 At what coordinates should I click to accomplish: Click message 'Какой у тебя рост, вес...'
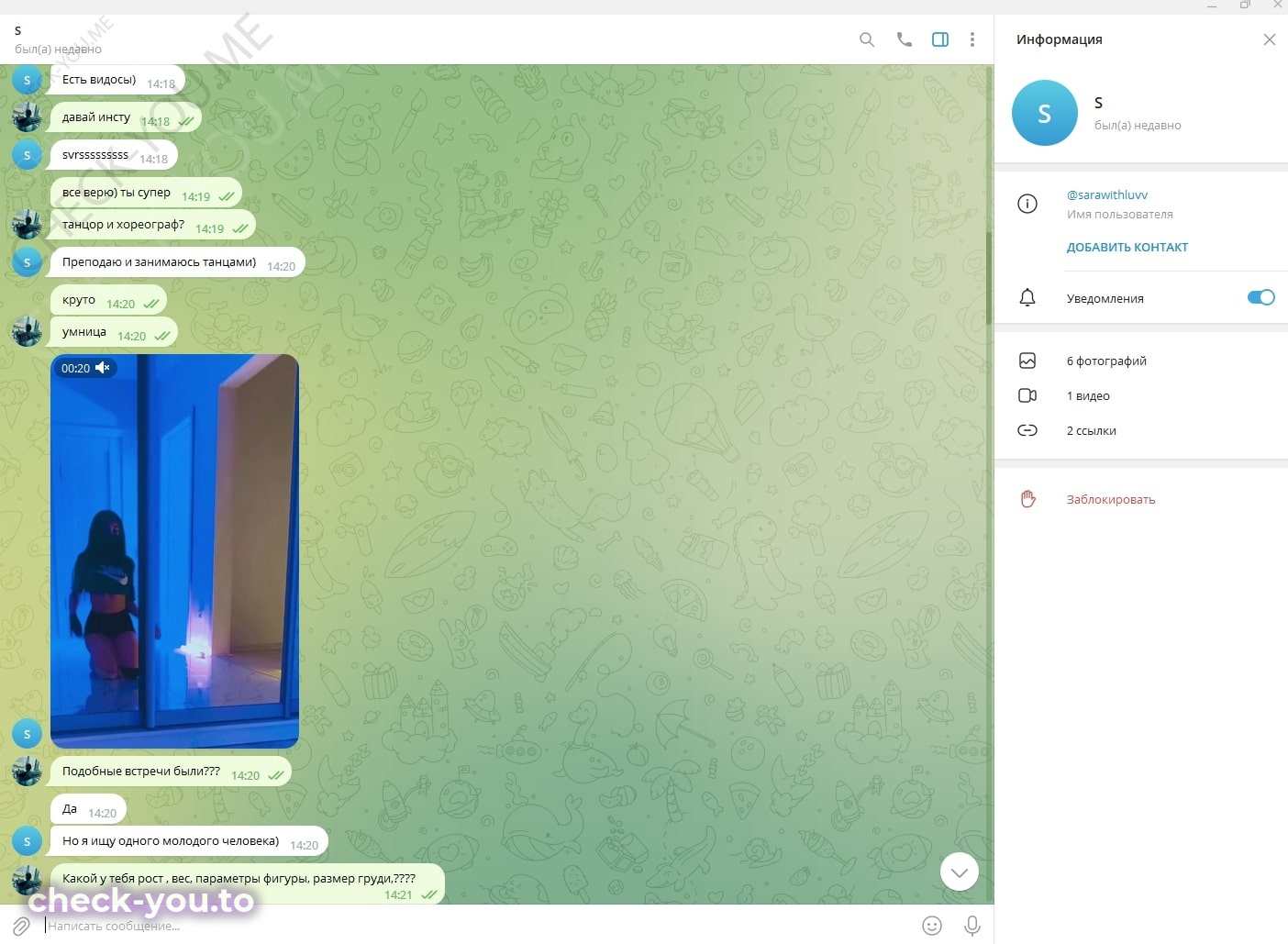pos(248,884)
